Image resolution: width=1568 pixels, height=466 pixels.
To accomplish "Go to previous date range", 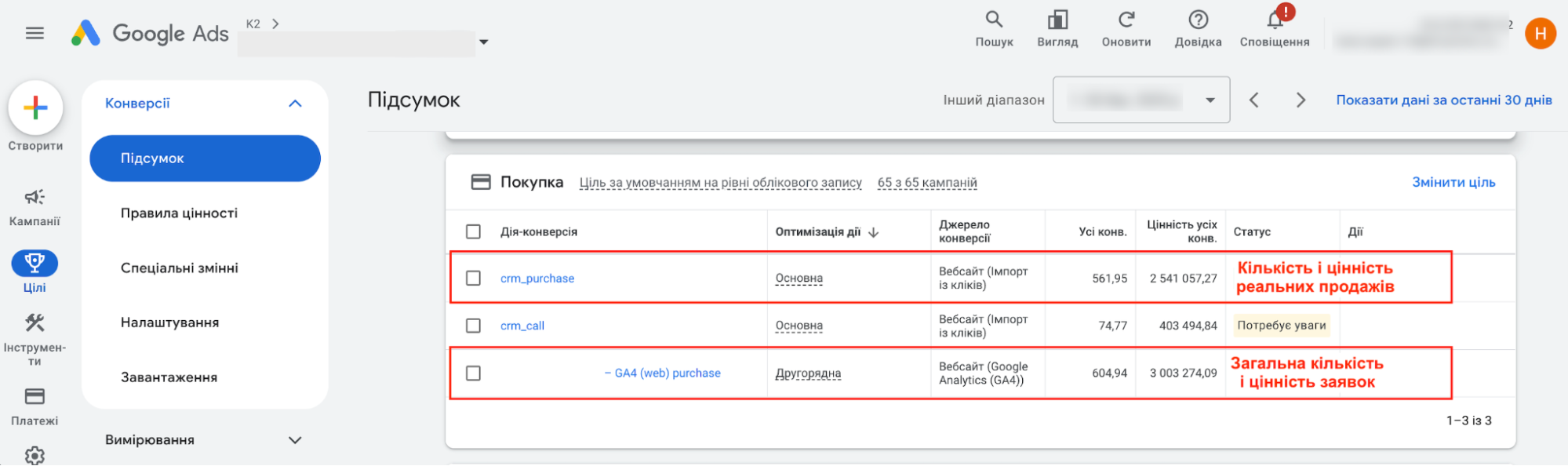I will 1253,100.
